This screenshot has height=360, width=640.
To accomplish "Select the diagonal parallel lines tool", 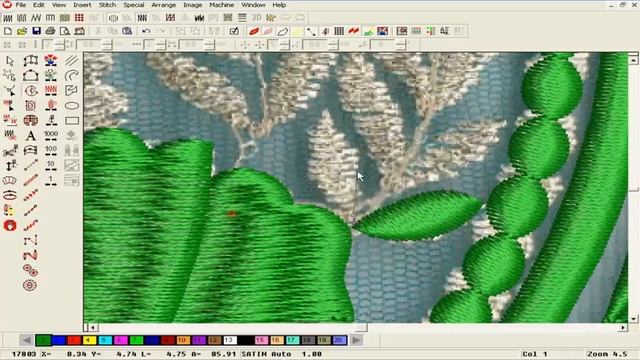I will (x=72, y=61).
